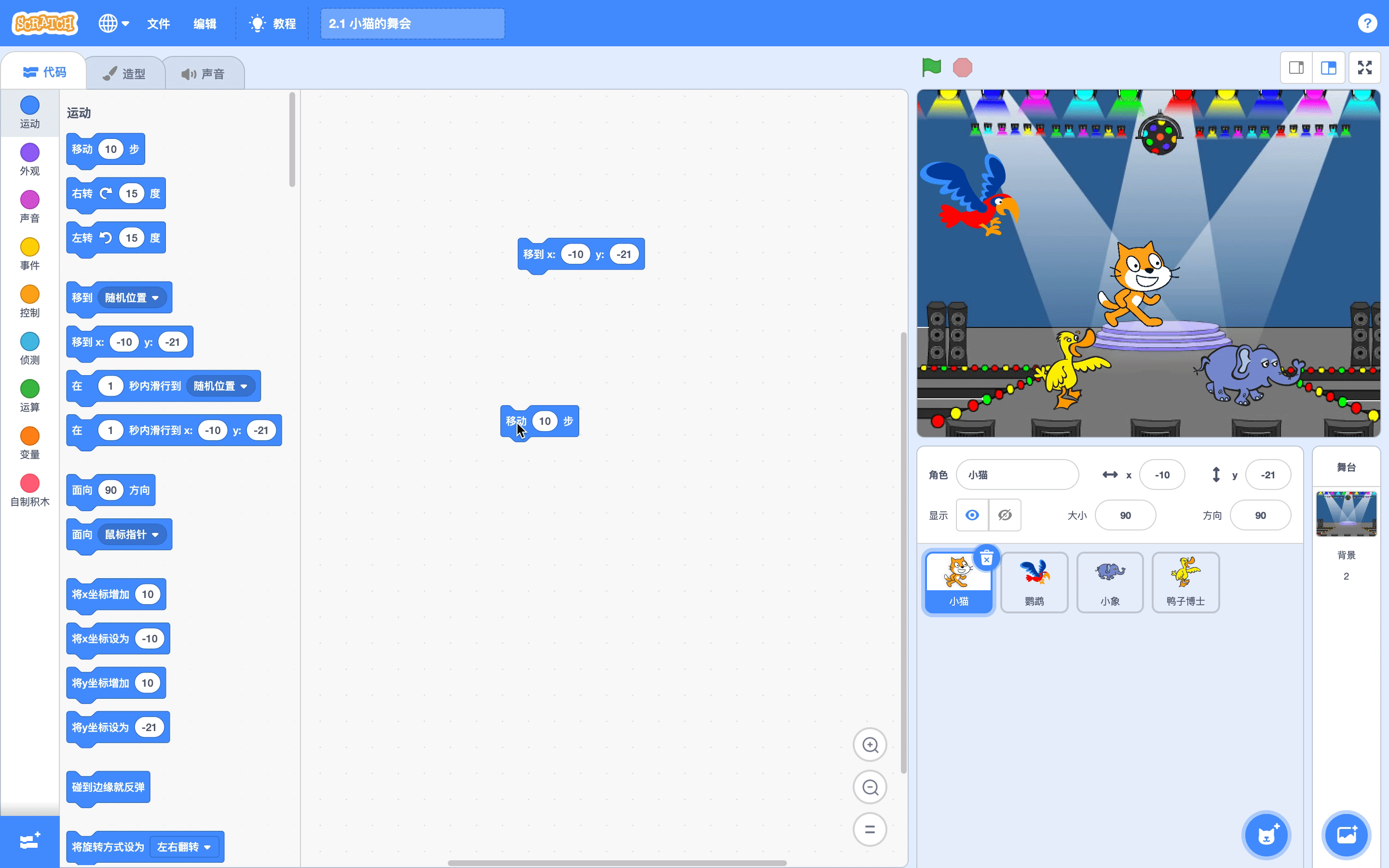
Task: Hide the sprite with crossed-eye icon
Action: click(1005, 515)
